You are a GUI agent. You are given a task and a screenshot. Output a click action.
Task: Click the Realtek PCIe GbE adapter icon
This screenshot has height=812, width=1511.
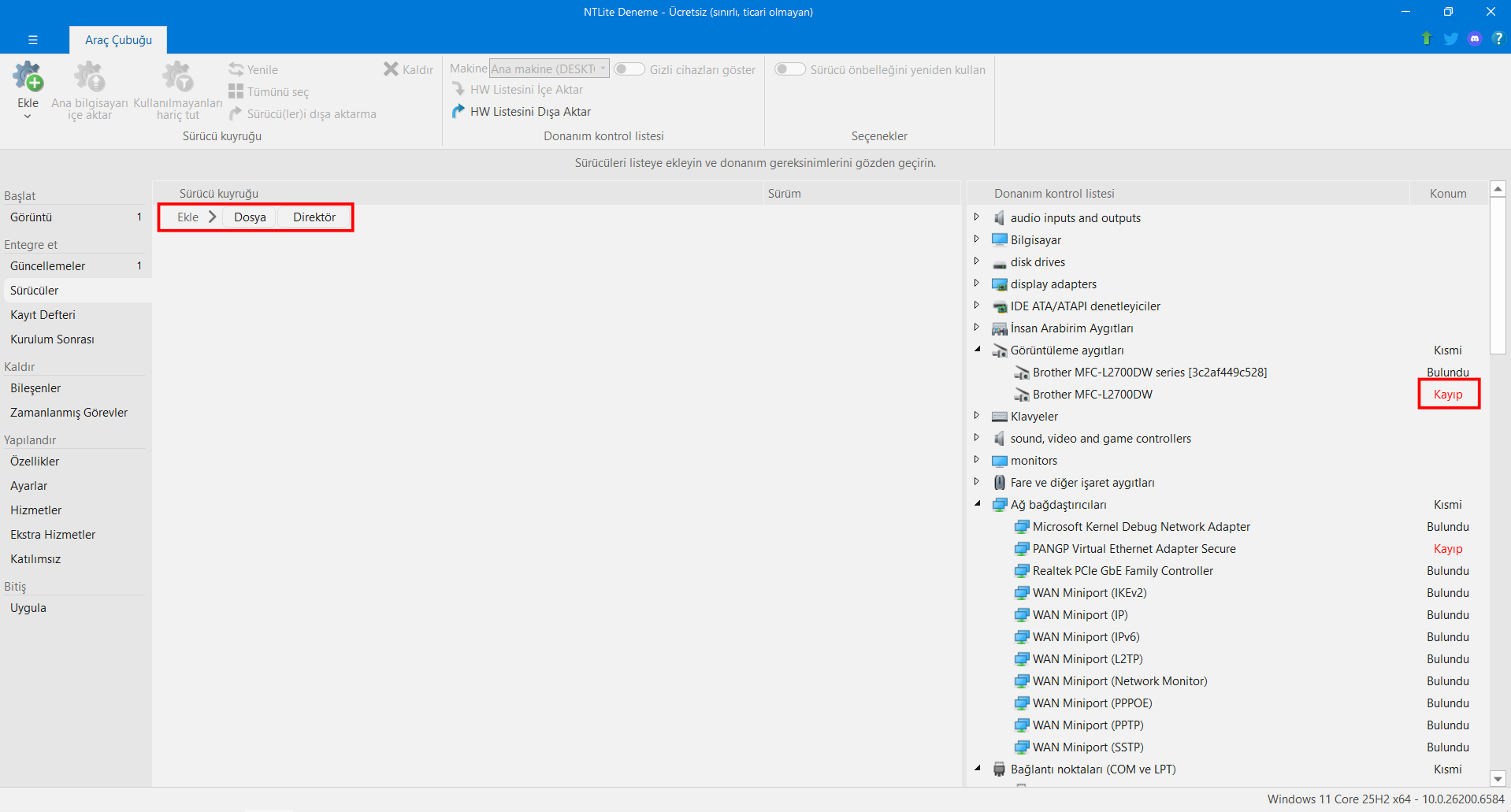[x=1022, y=570]
